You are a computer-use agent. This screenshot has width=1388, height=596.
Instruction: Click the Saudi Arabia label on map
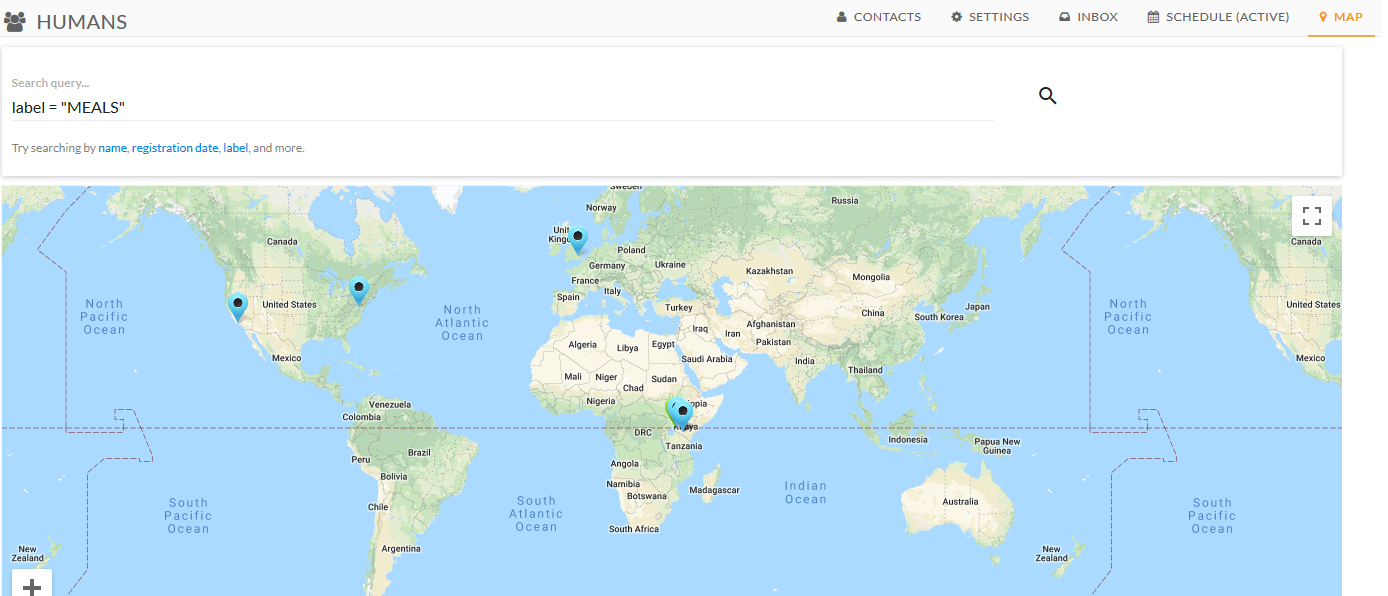706,359
